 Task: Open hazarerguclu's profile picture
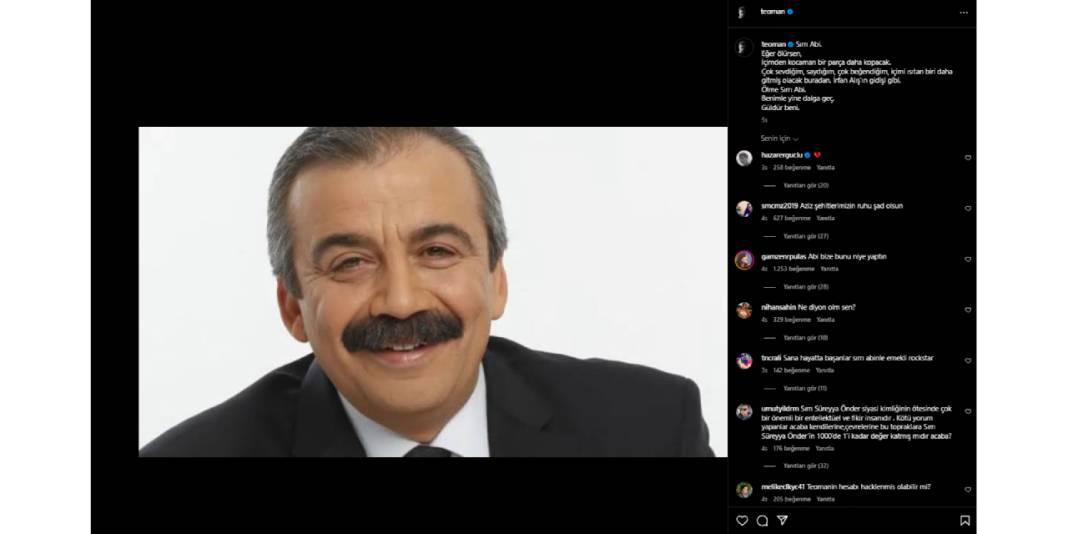(x=744, y=158)
